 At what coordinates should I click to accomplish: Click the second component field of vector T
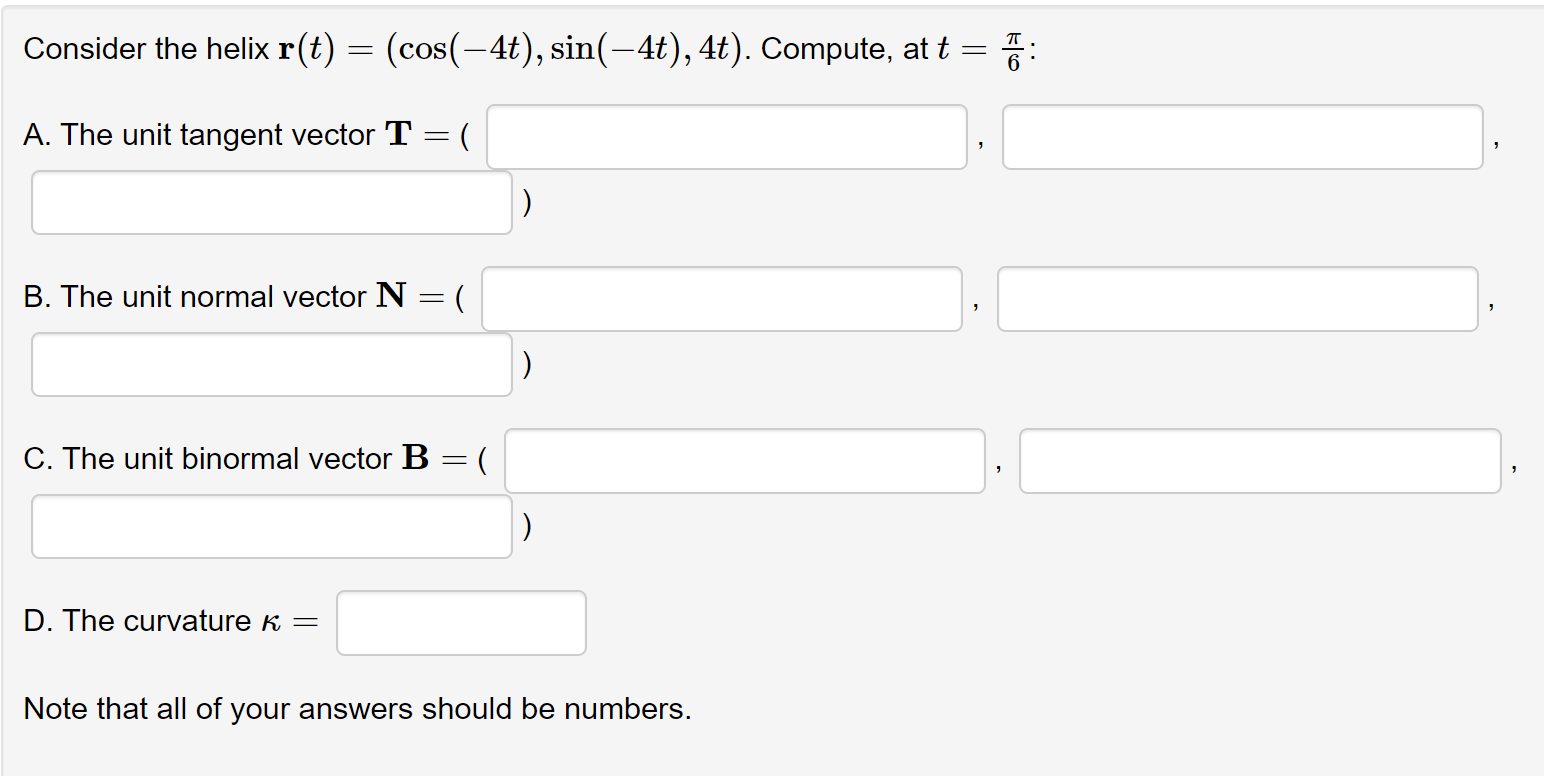1242,136
